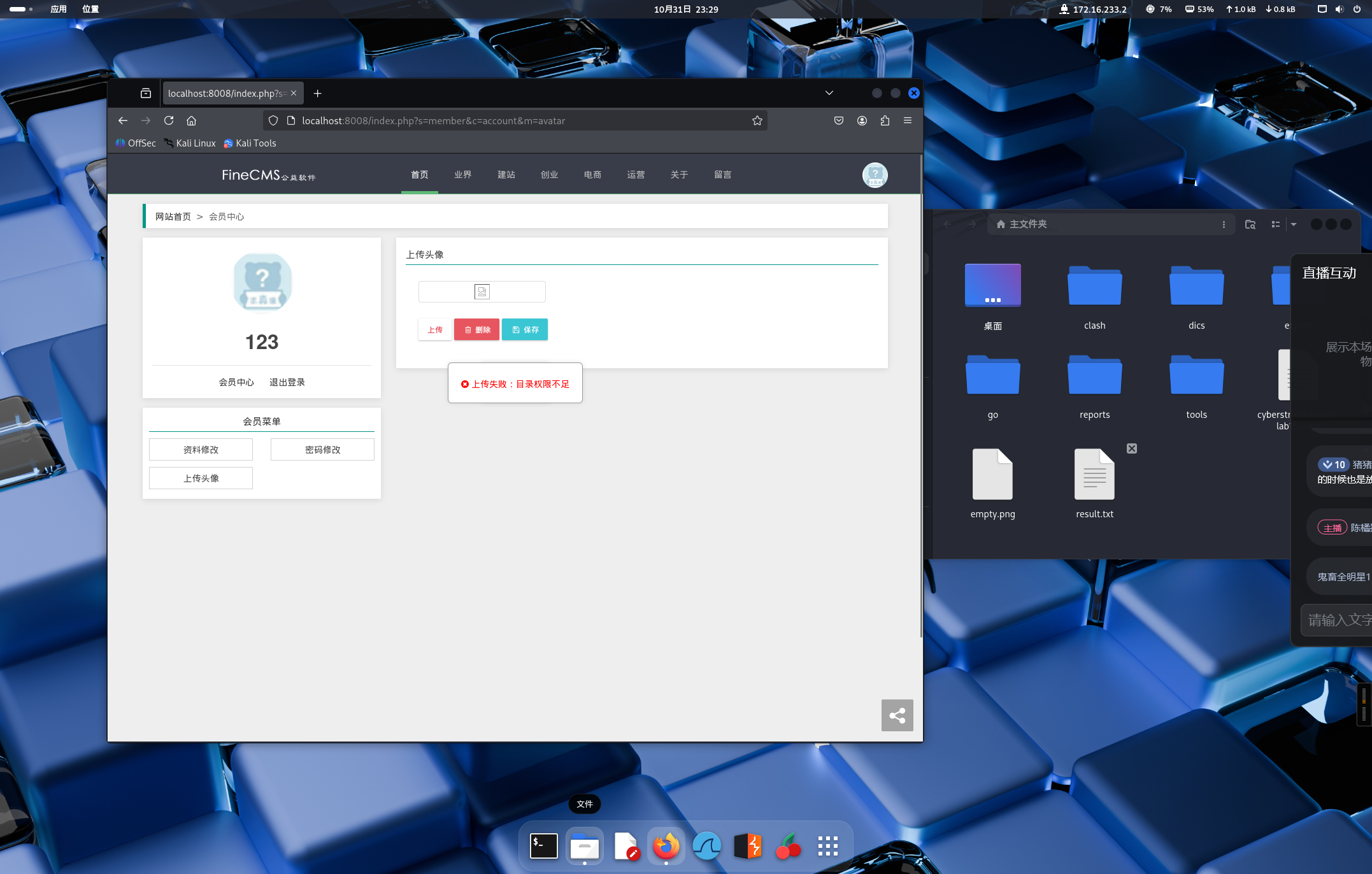
Task: Toggle the file manager list view button
Action: pos(1275,224)
